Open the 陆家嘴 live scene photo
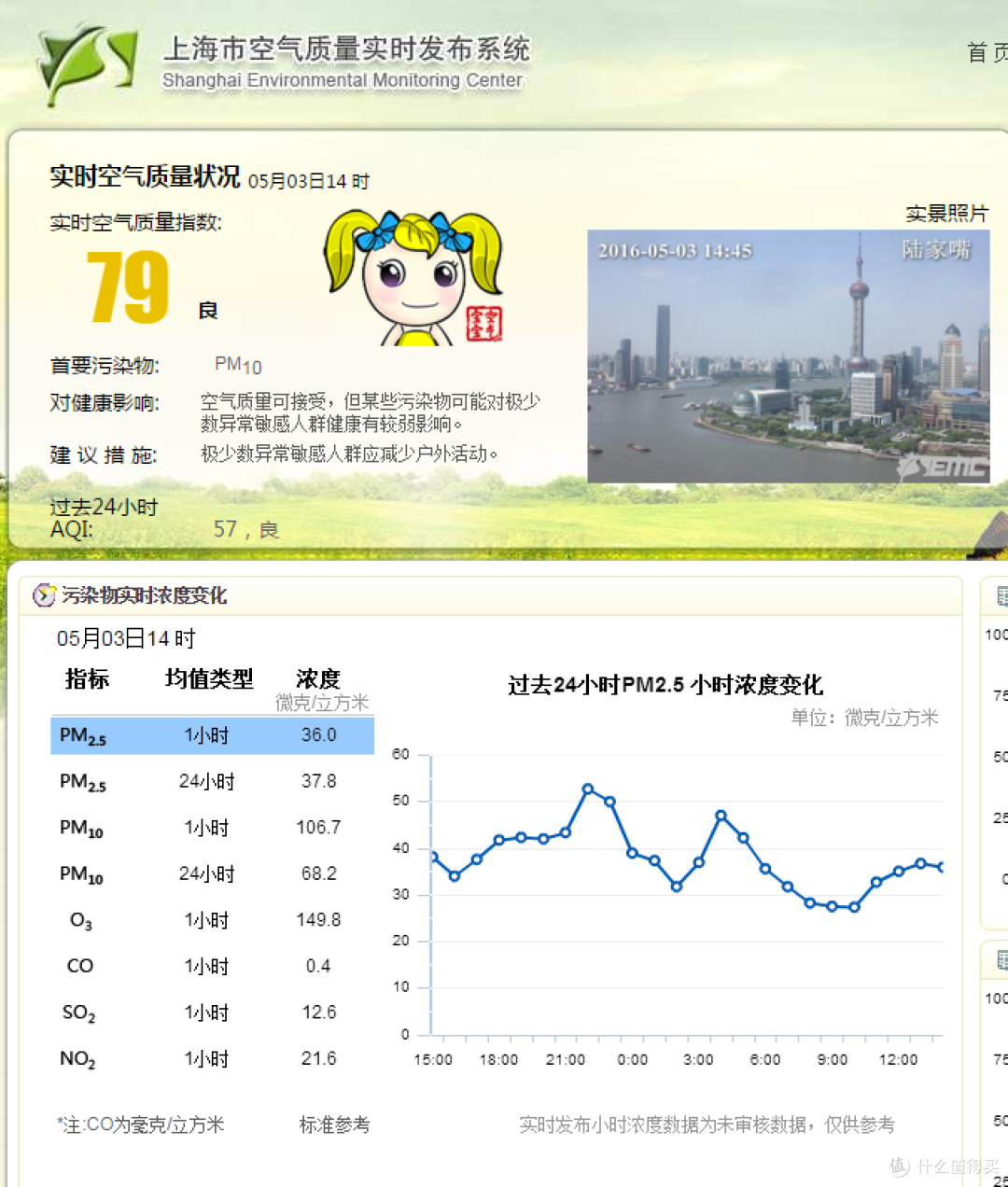This screenshot has width=1008, height=1187. coord(788,356)
